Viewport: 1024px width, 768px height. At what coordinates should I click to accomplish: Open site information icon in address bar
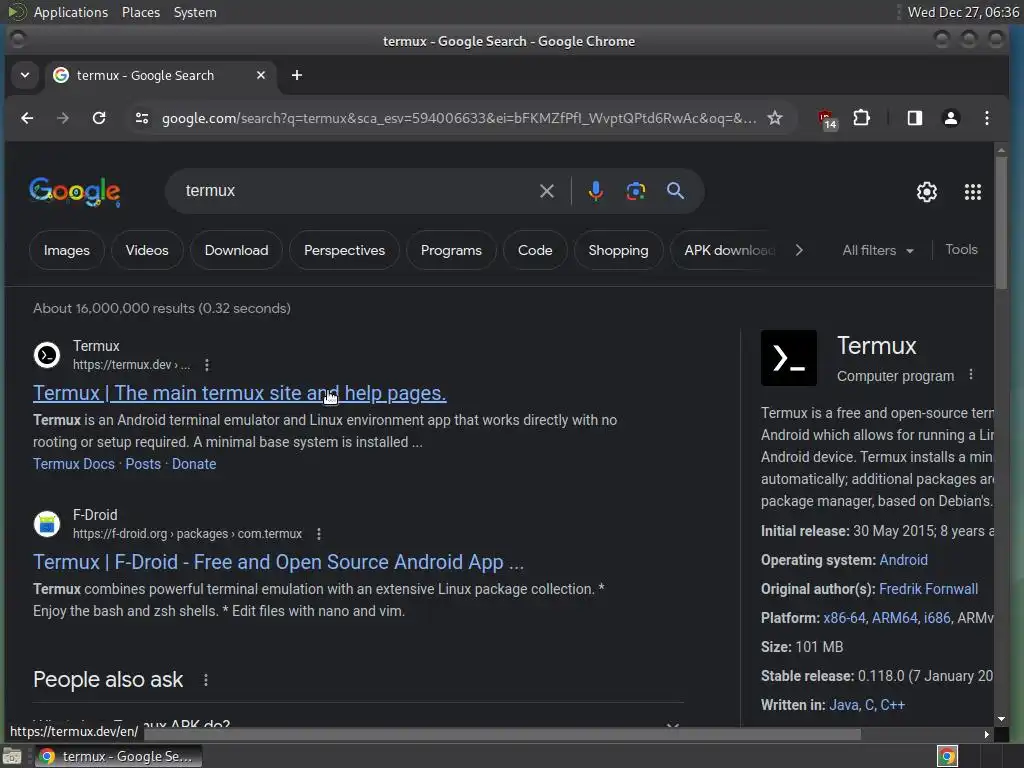point(142,118)
